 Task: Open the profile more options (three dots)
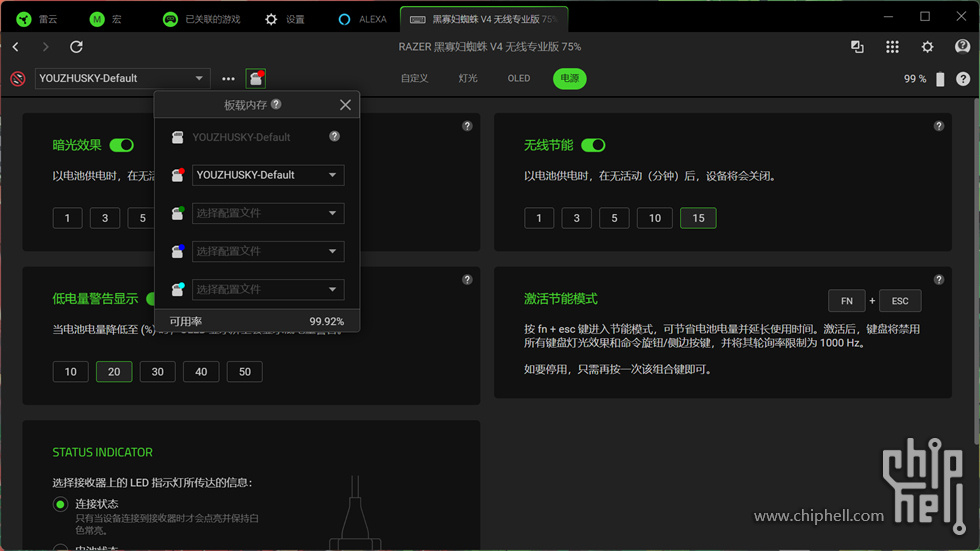pyautogui.click(x=228, y=79)
